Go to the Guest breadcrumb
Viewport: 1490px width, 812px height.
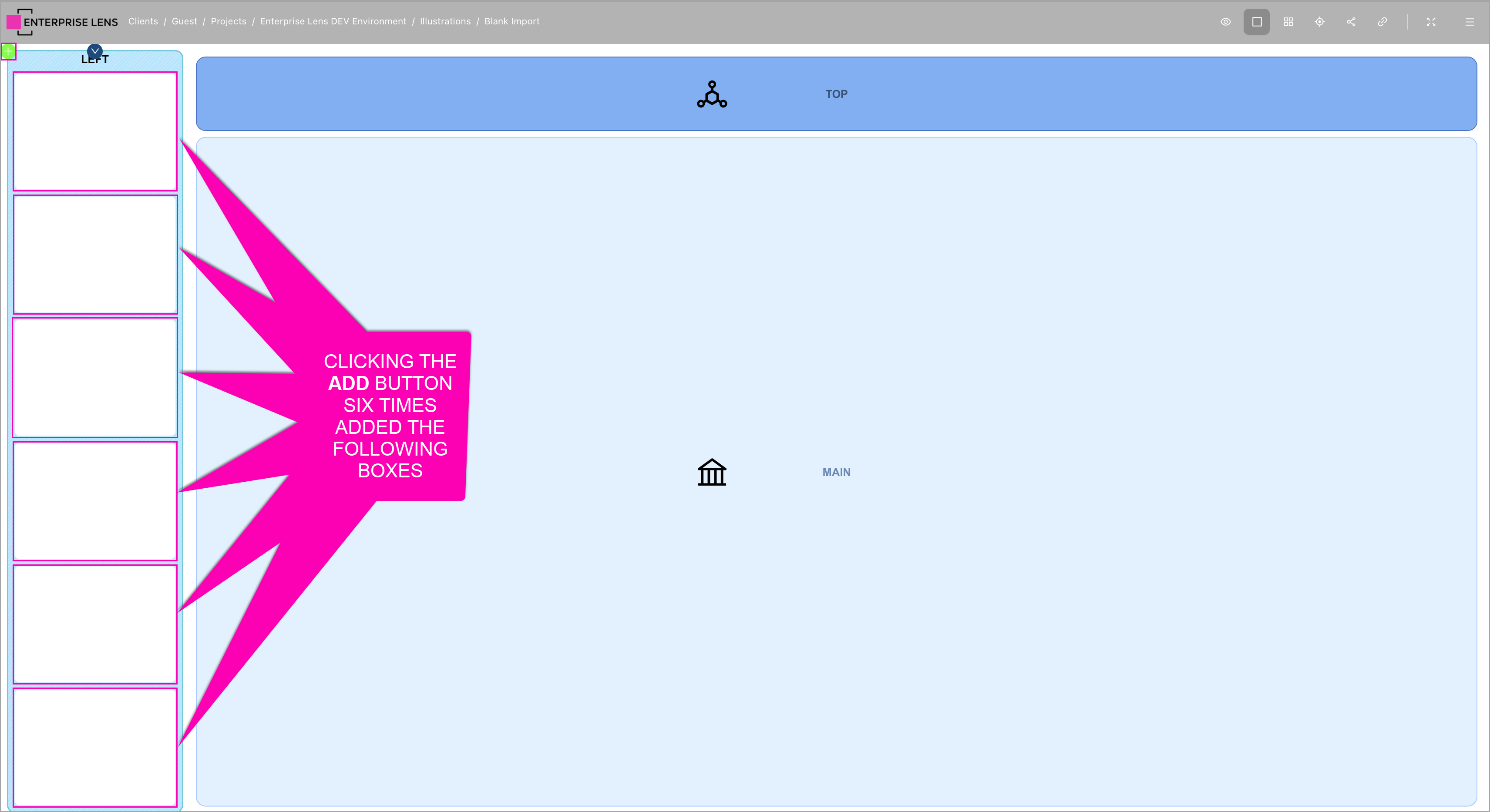184,21
